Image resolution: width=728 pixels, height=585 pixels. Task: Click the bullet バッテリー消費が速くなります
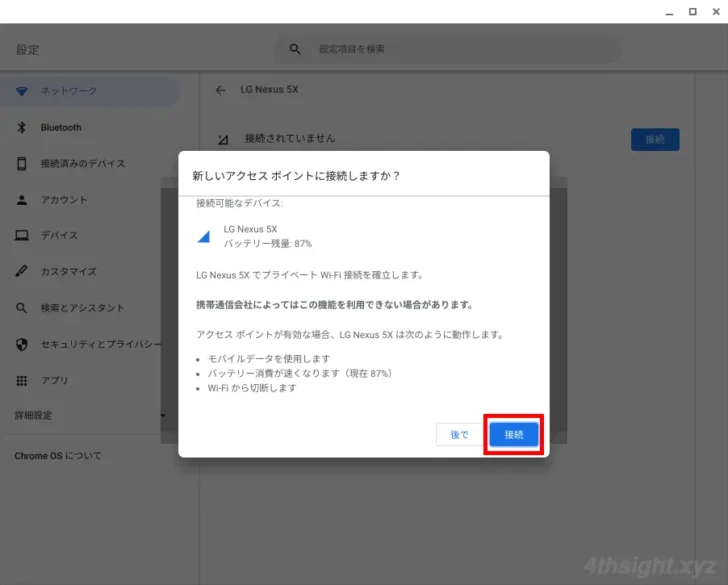[300, 373]
